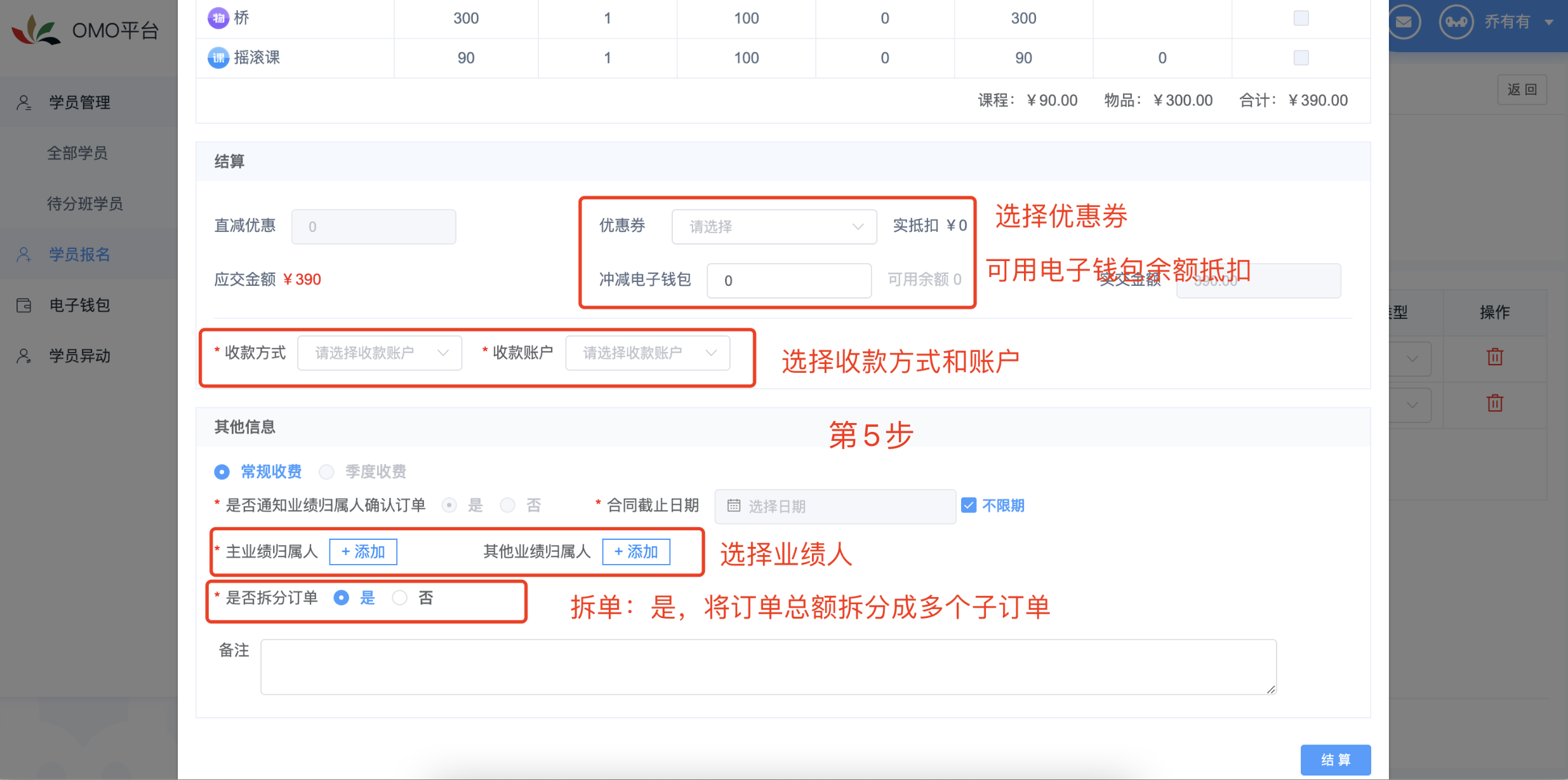Click the 操作 column header in background table
The image size is (1568, 780).
click(1495, 312)
